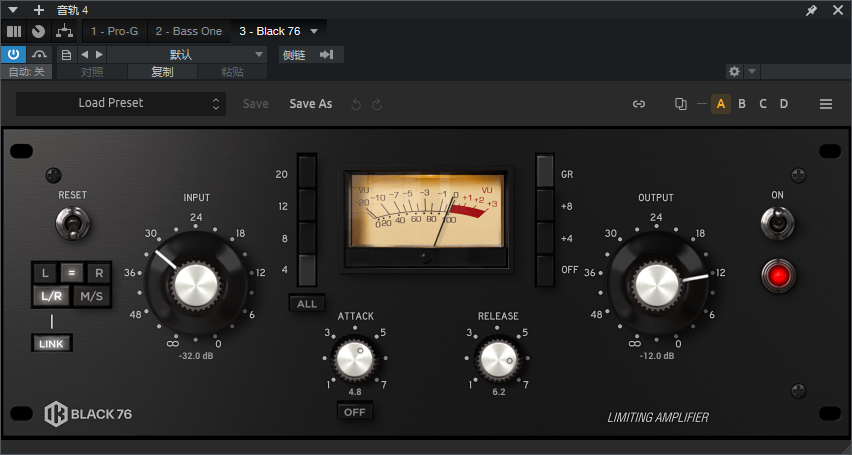Select ratio 12 button

[307, 205]
